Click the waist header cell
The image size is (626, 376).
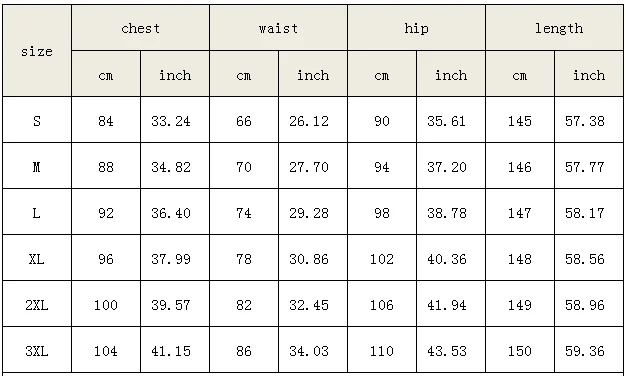(x=278, y=28)
